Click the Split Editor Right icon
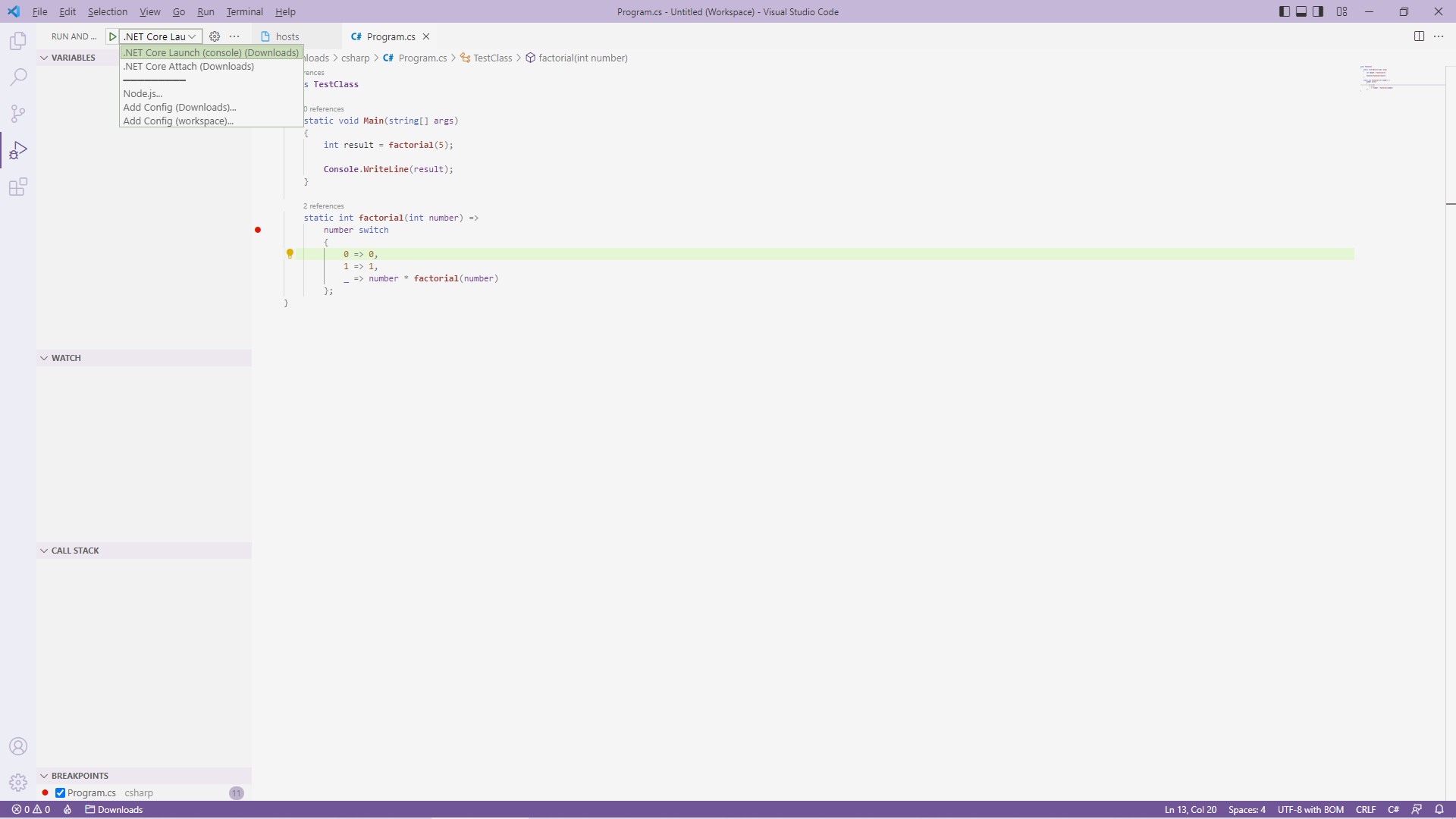Viewport: 1456px width, 819px height. coord(1419,36)
